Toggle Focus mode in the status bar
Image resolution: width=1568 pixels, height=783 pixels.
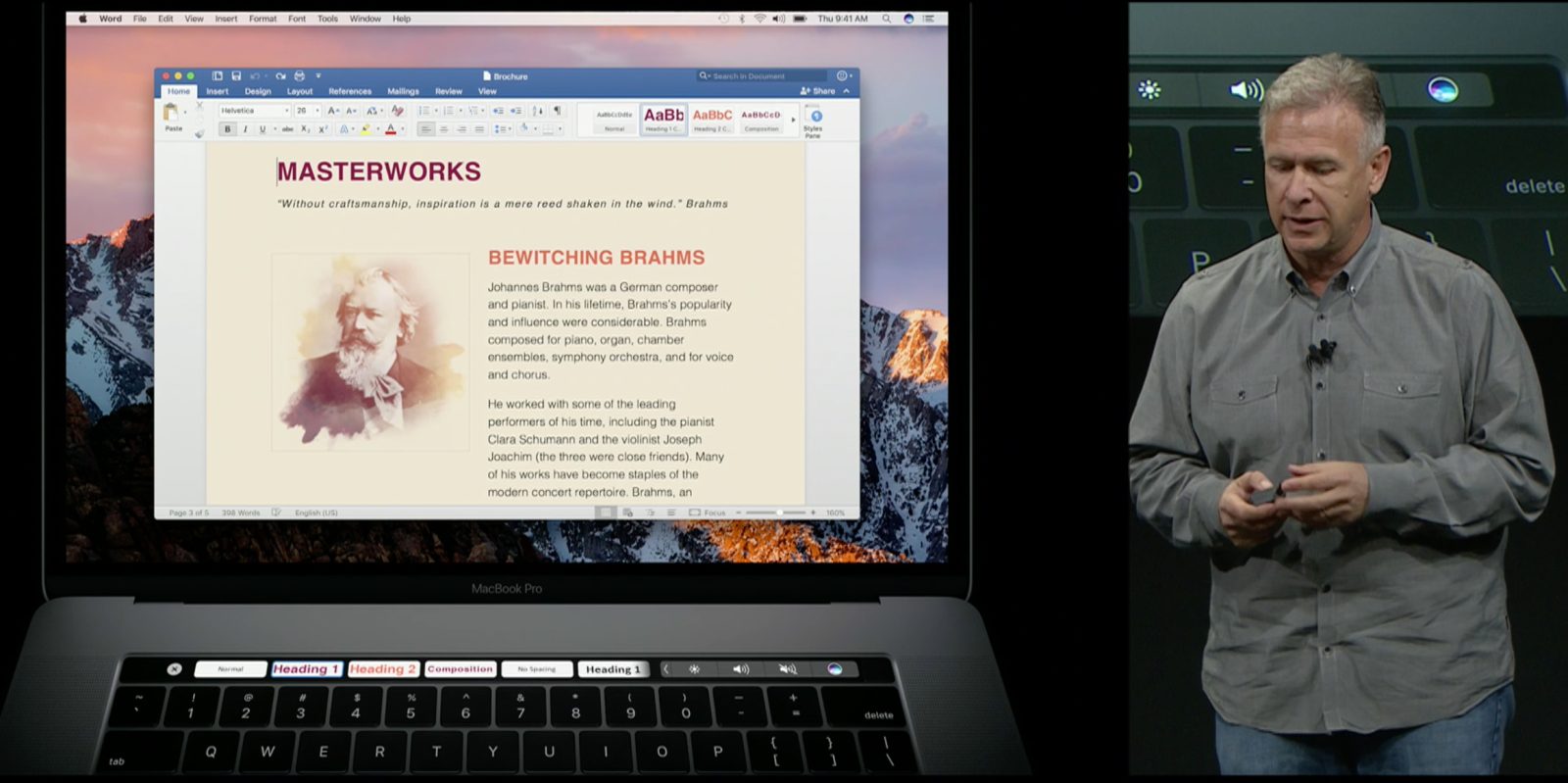click(708, 513)
